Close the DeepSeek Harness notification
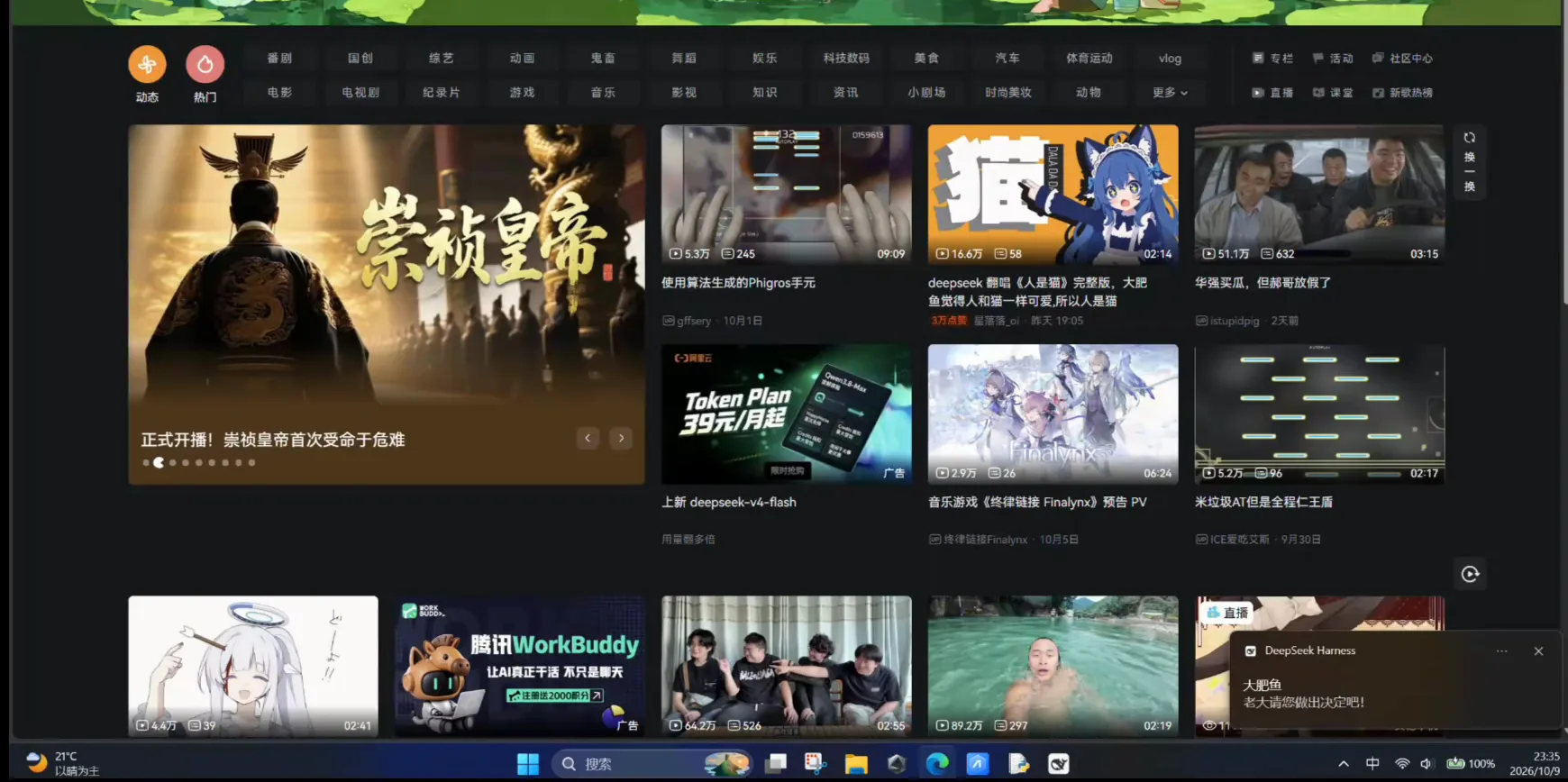Viewport: 1568px width, 782px height. coord(1538,650)
